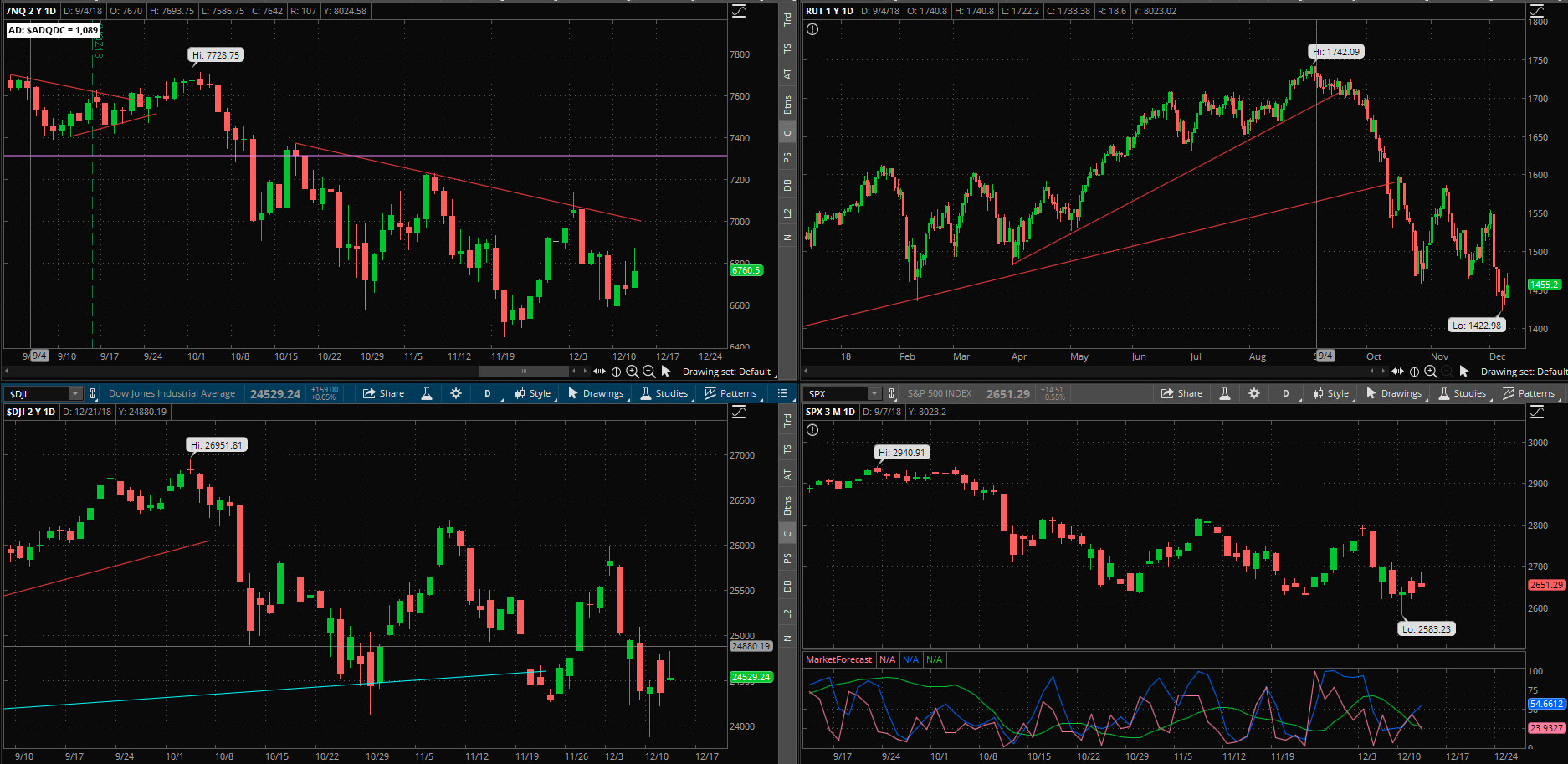
Task: Click Drawing set: Default under /NQ chart
Action: tap(726, 372)
